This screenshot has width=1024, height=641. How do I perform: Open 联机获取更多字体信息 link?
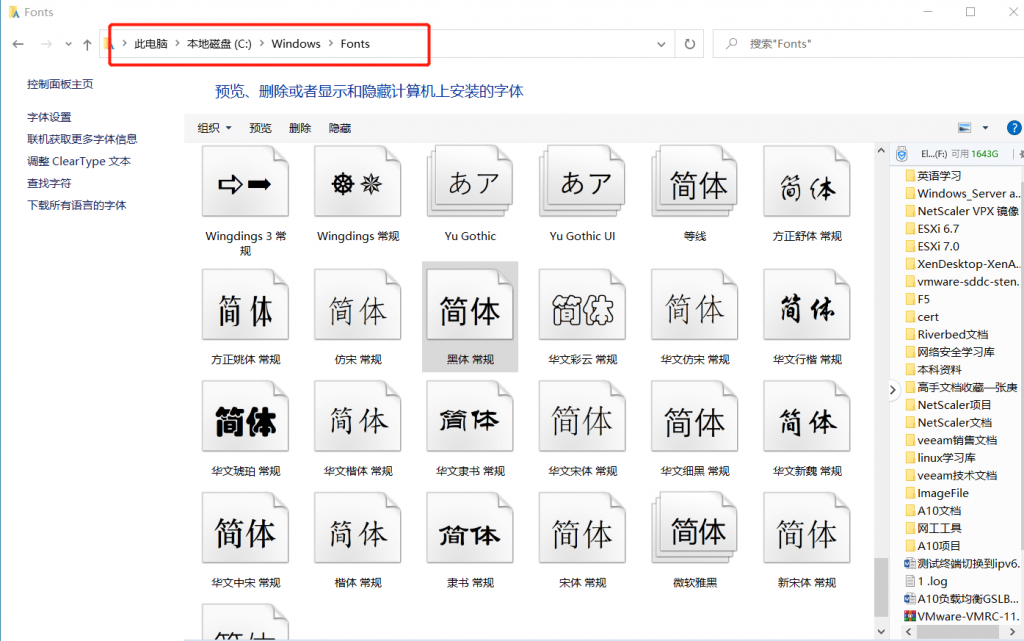[x=82, y=139]
